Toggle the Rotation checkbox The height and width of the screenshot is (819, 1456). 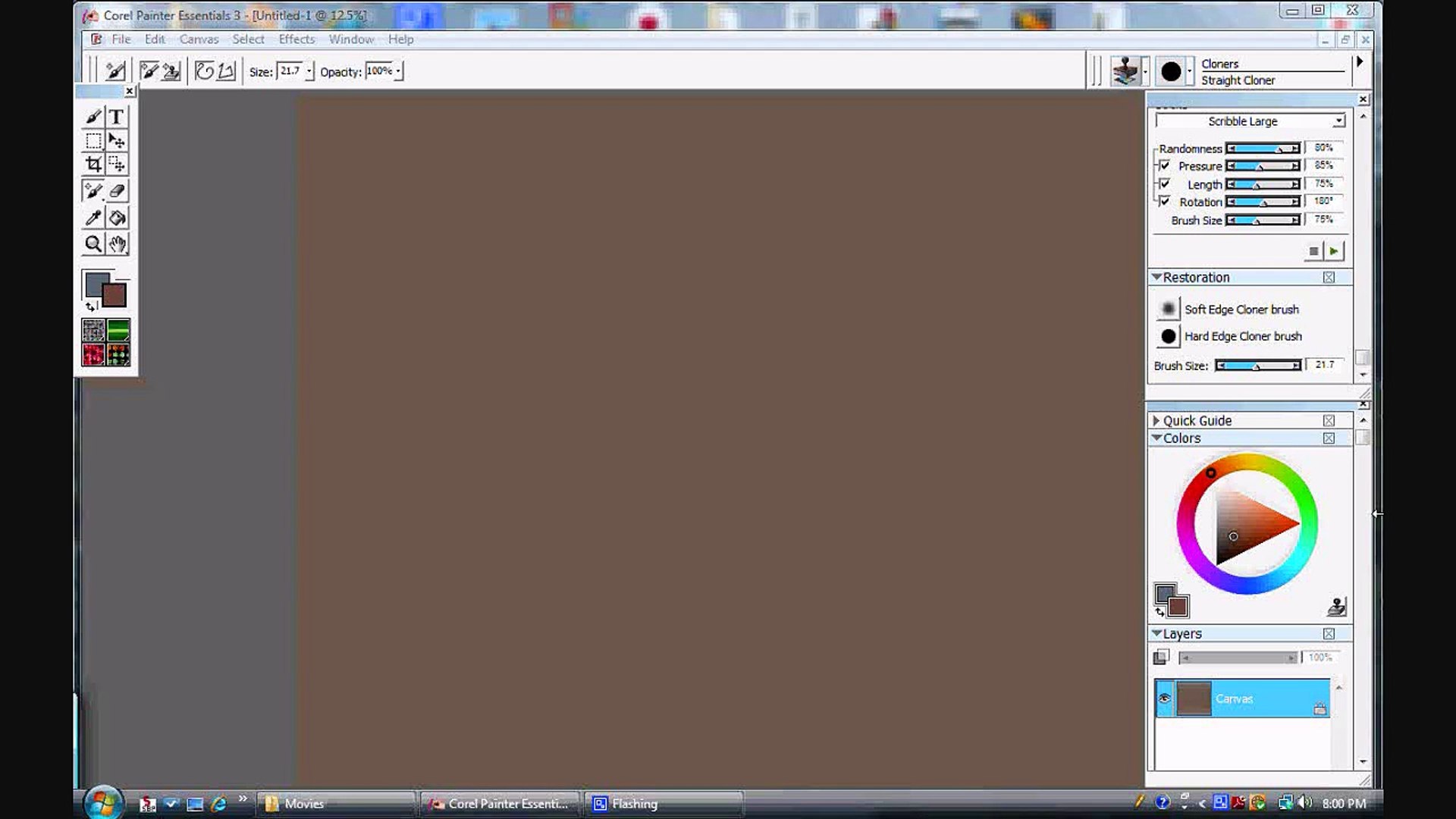(x=1165, y=201)
